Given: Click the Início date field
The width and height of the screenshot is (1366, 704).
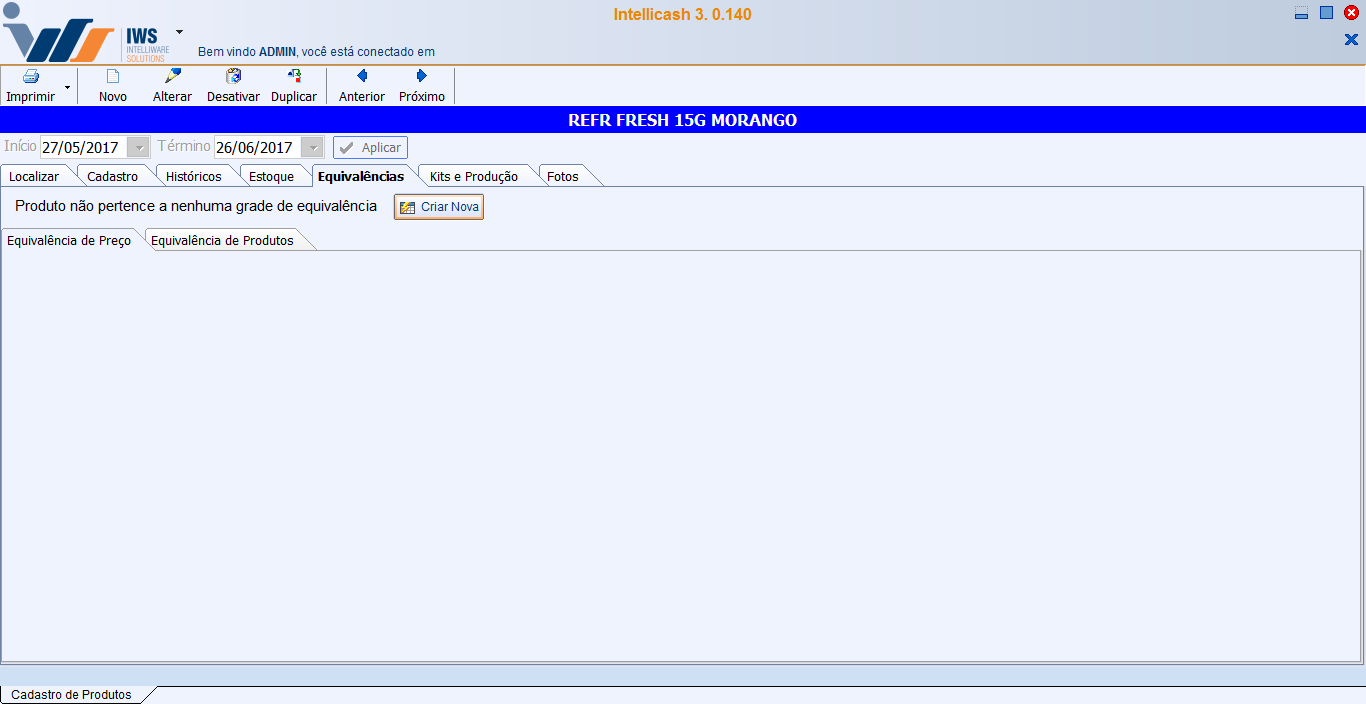Looking at the screenshot, I should pyautogui.click(x=83, y=147).
